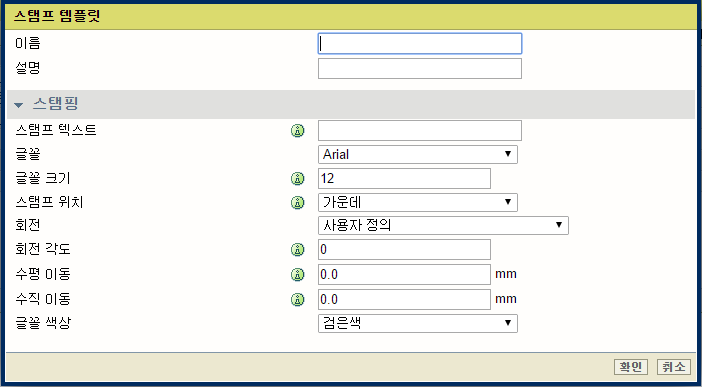This screenshot has width=702, height=387.
Task: Focus the 설명 input field
Action: pyautogui.click(x=420, y=69)
